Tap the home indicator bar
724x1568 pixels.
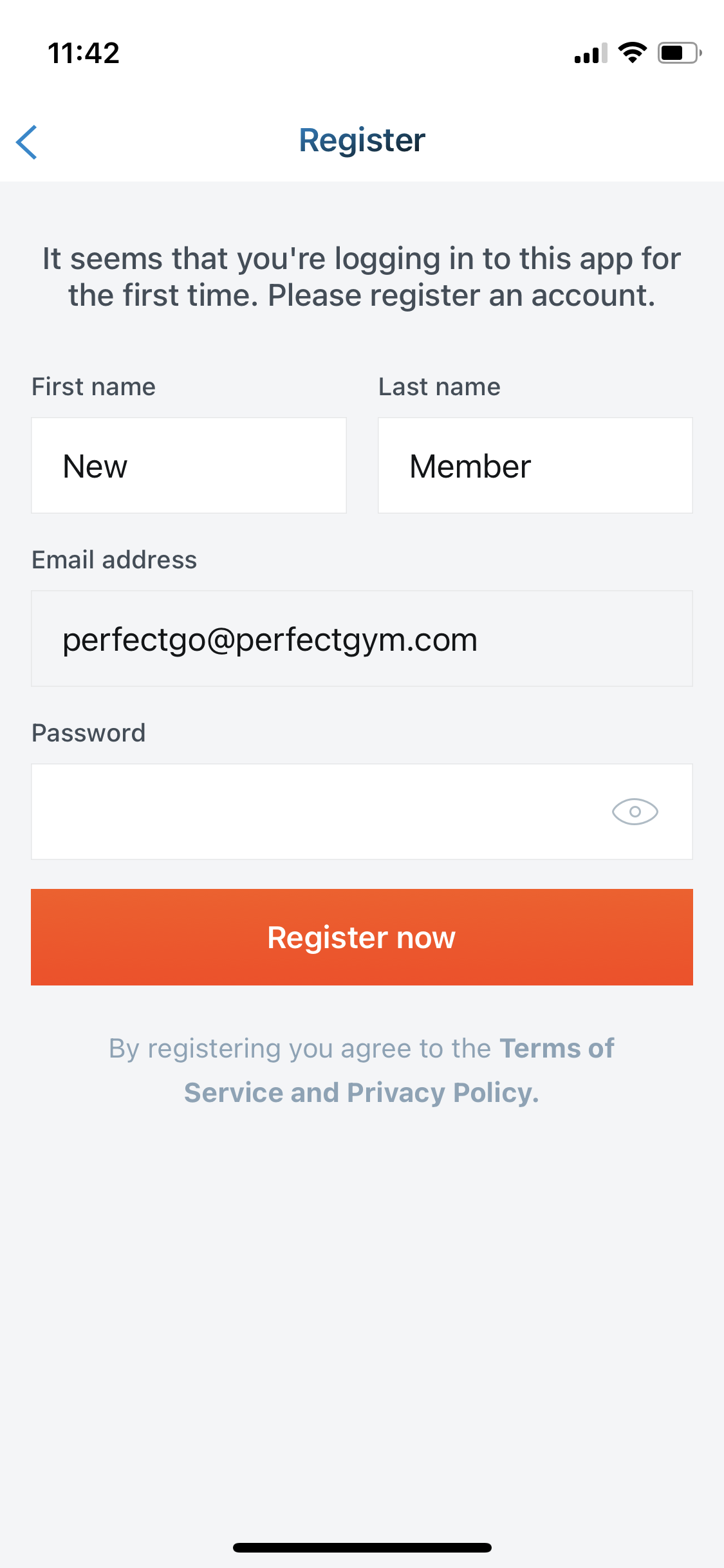point(362,1547)
